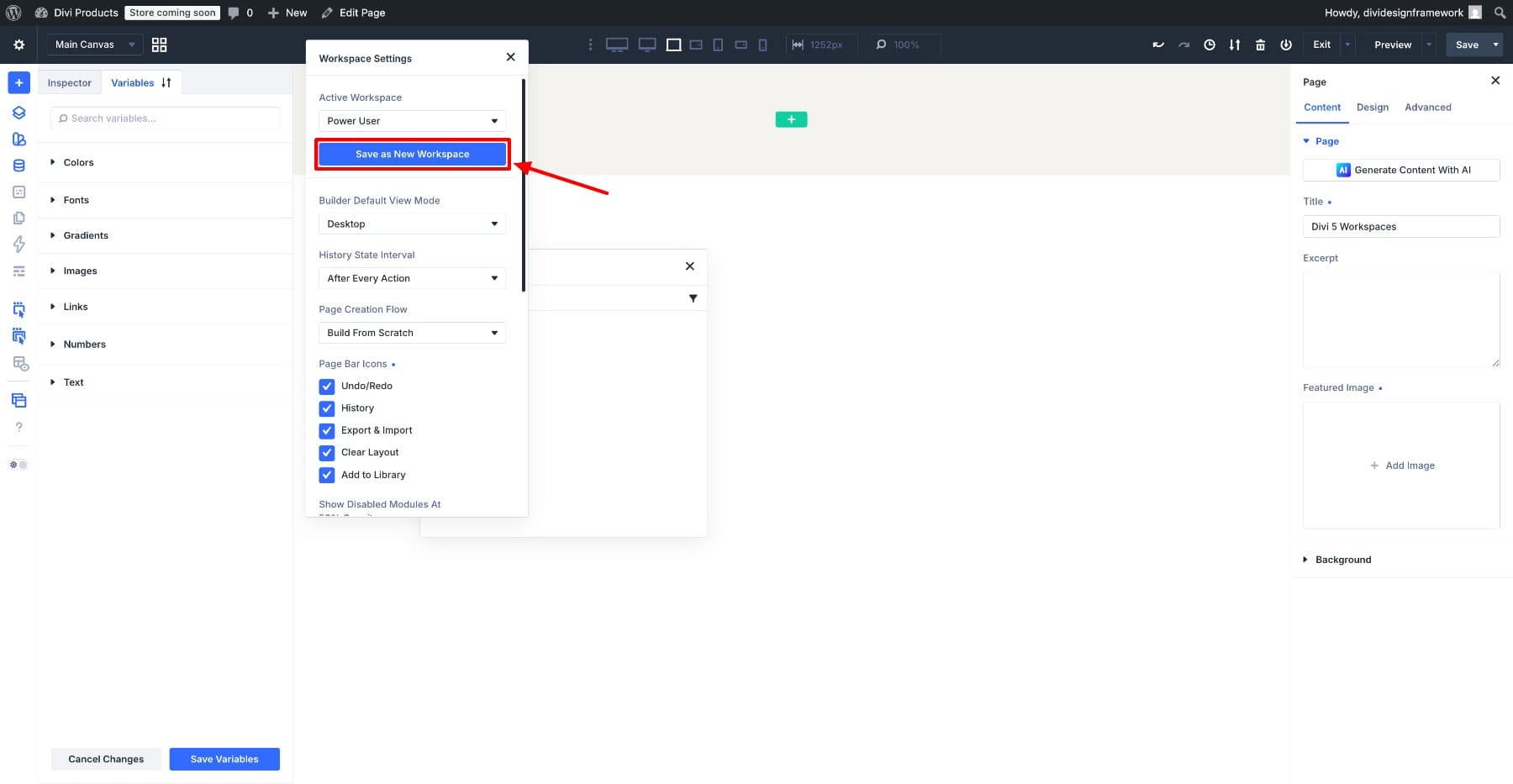This screenshot has width=1513, height=784.
Task: Open the Layers panel icon
Action: (18, 113)
